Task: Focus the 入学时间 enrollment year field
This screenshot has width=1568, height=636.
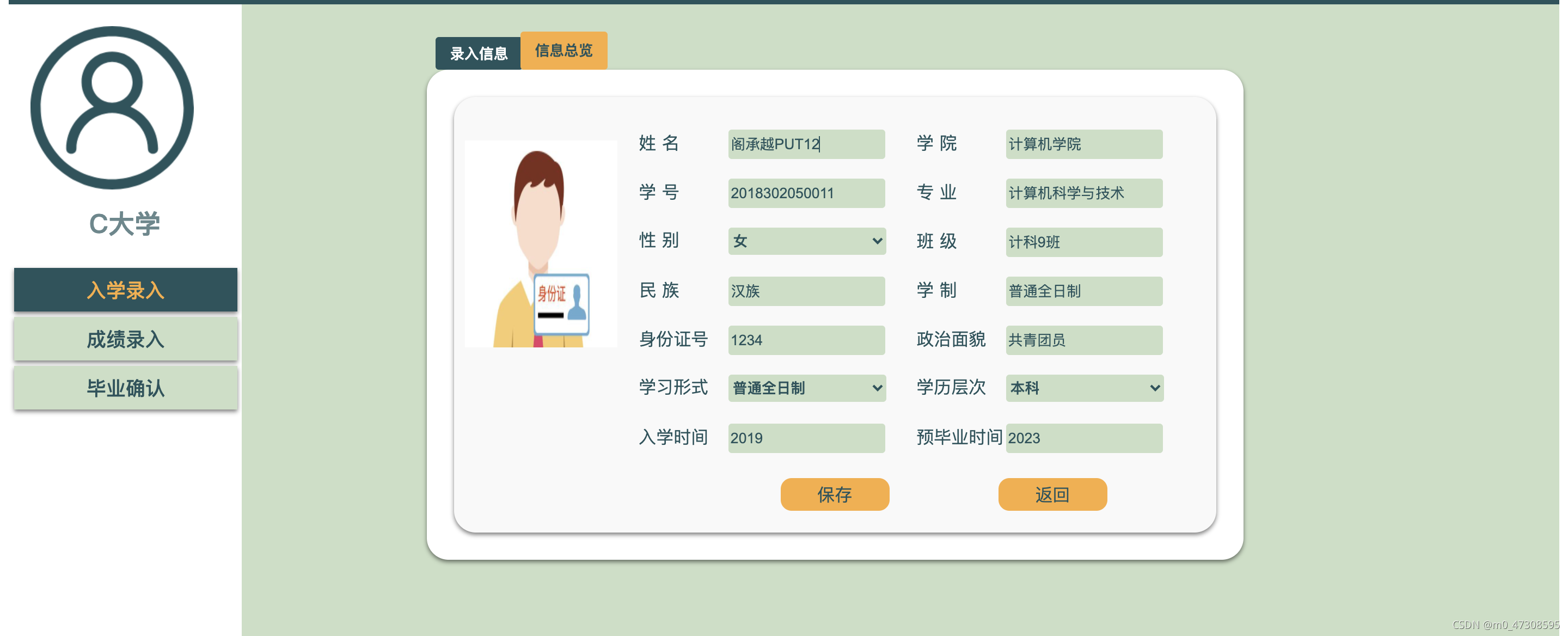Action: click(x=806, y=438)
